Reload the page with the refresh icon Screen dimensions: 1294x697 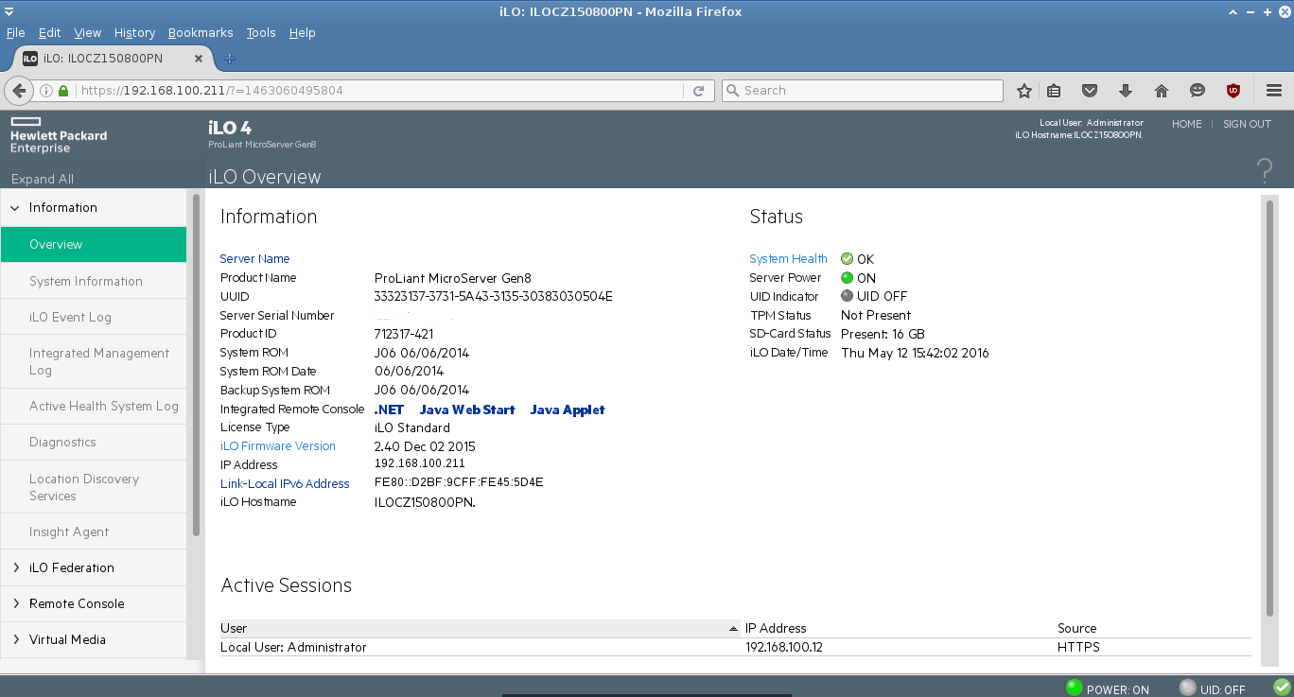(x=698, y=90)
